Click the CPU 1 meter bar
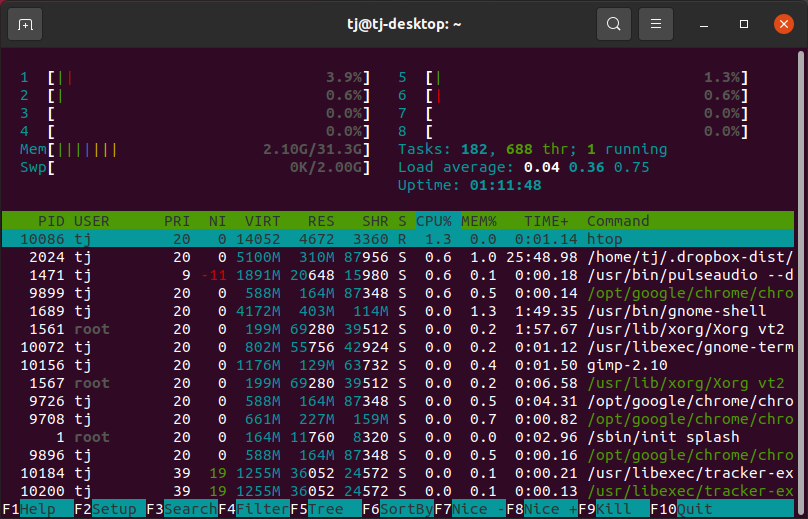Viewport: 808px width, 519px height. point(195,78)
